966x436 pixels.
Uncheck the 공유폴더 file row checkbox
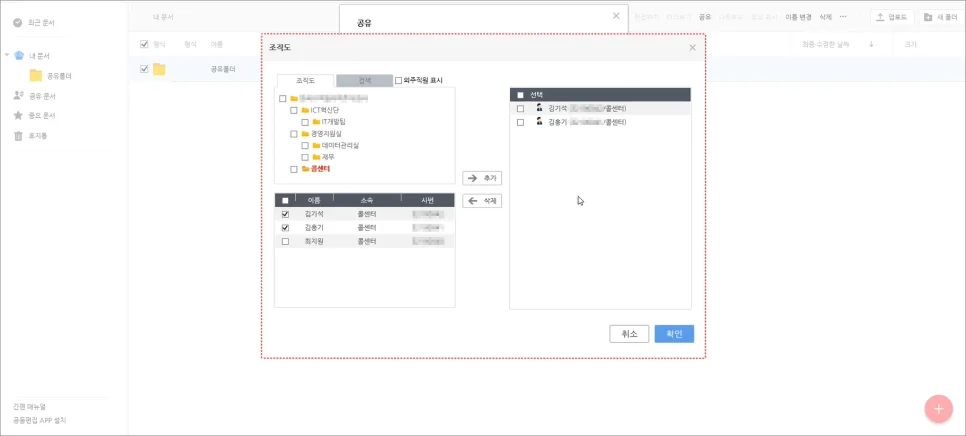pos(144,69)
